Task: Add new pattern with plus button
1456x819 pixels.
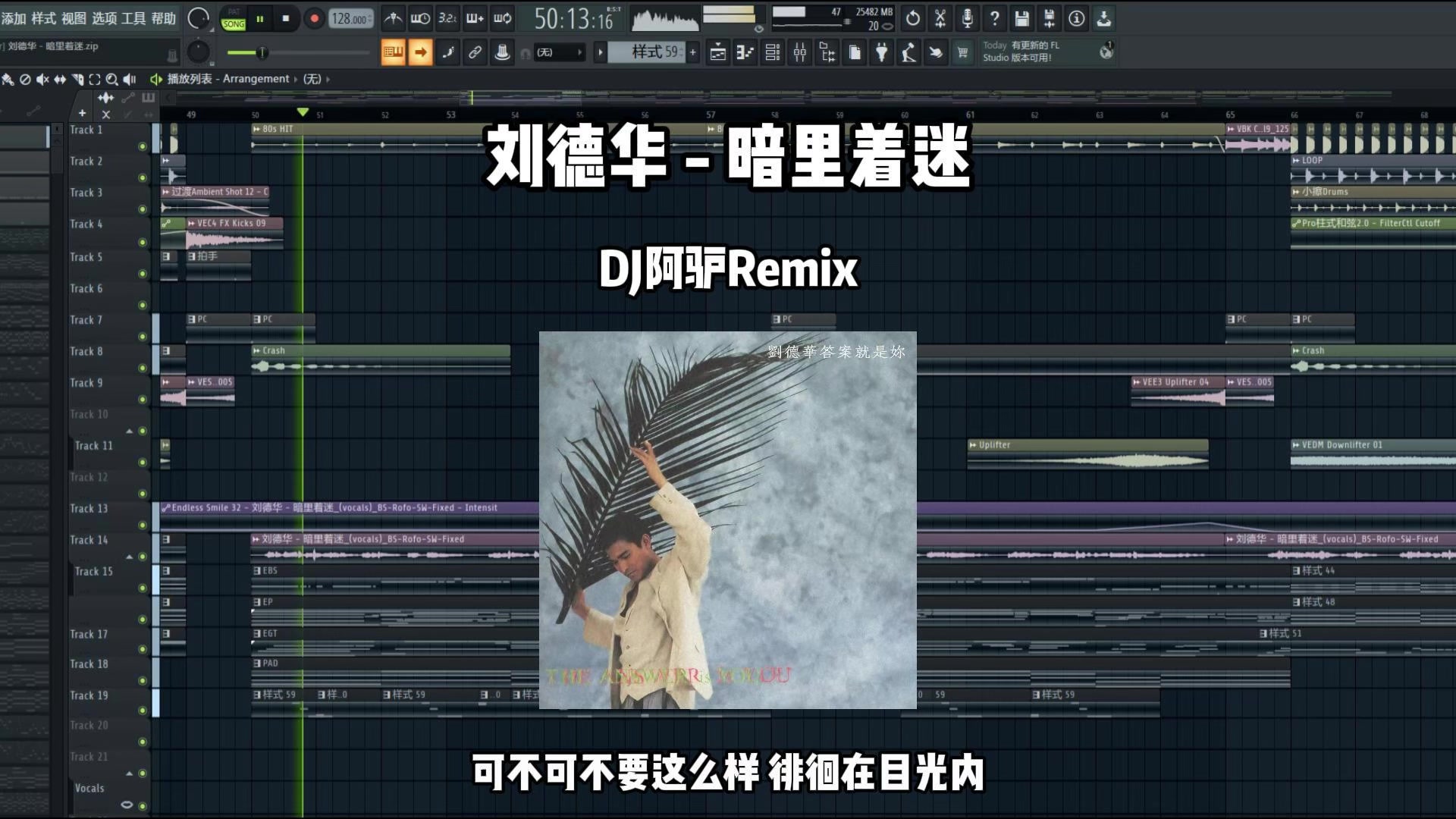Action: click(692, 52)
